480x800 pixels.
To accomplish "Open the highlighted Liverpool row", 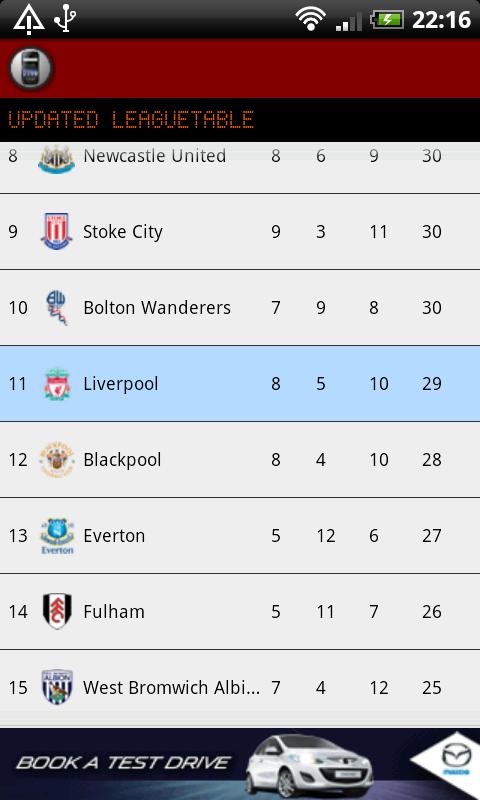I will (x=240, y=384).
